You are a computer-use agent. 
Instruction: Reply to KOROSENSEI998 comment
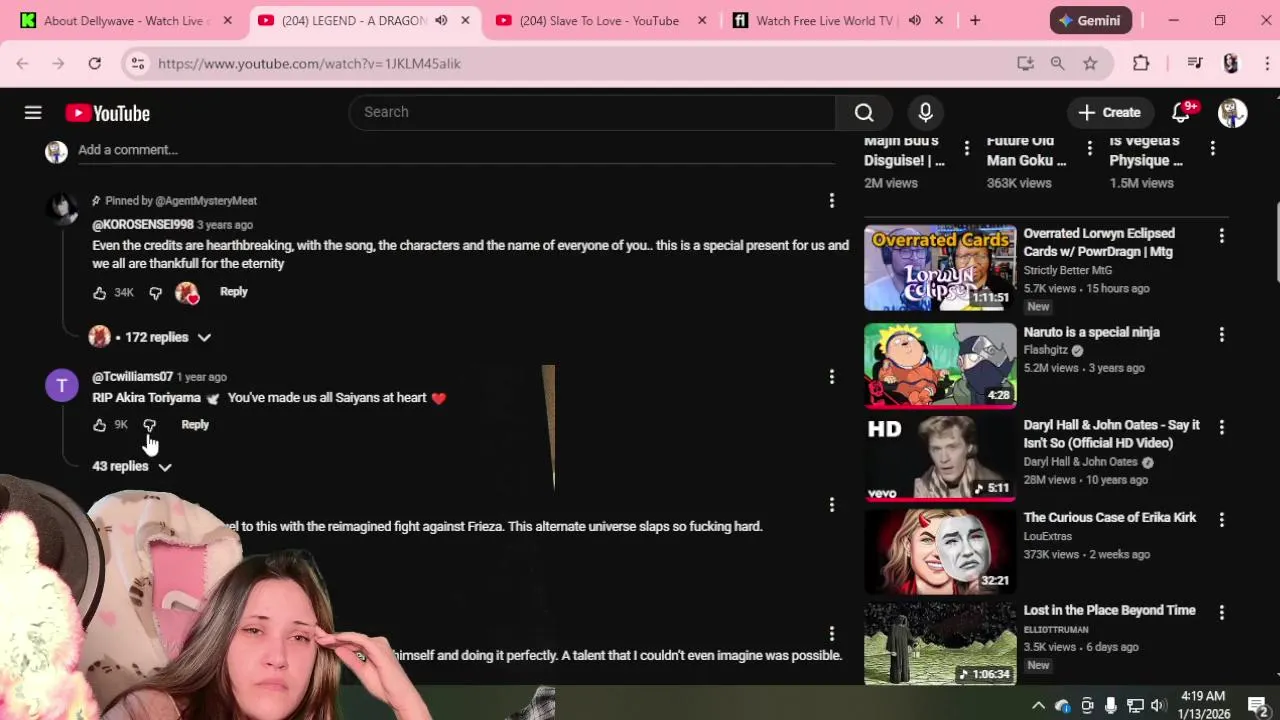[233, 292]
